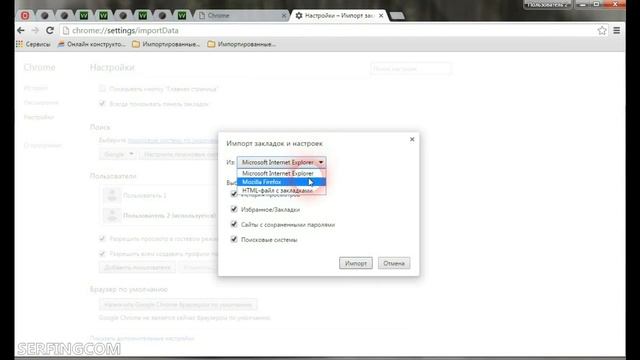This screenshot has height=360, width=640.
Task: Toggle always show bookmarks bar checkbox
Action: tap(102, 104)
